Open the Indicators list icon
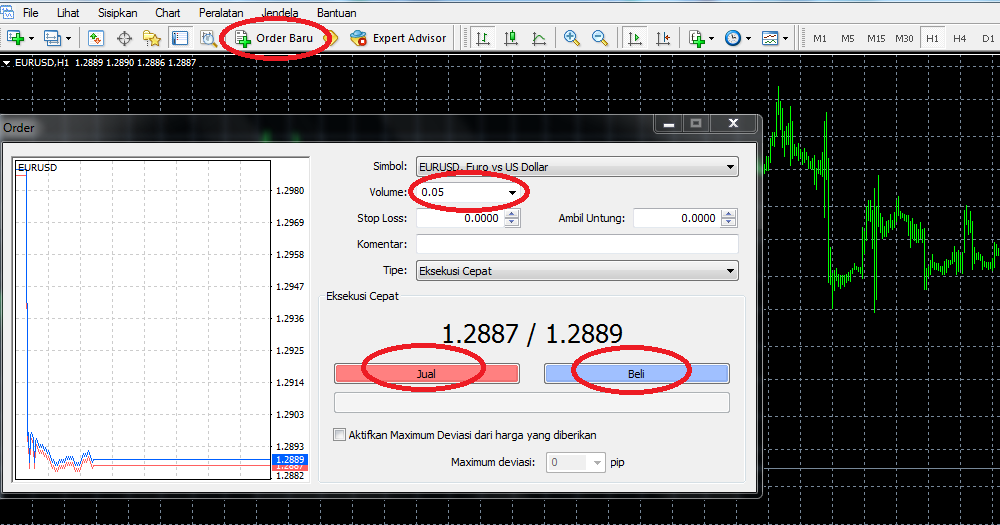Screen dimensions: 1000x525 pos(696,38)
